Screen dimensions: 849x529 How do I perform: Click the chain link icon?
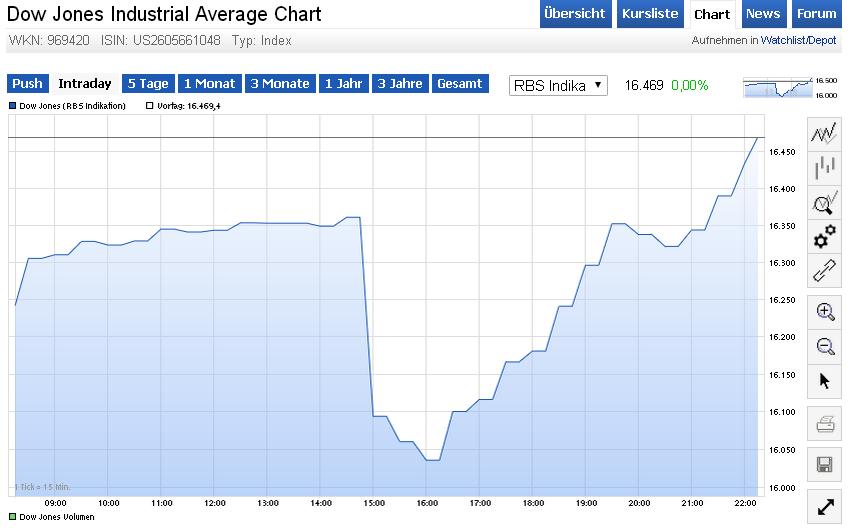click(824, 271)
